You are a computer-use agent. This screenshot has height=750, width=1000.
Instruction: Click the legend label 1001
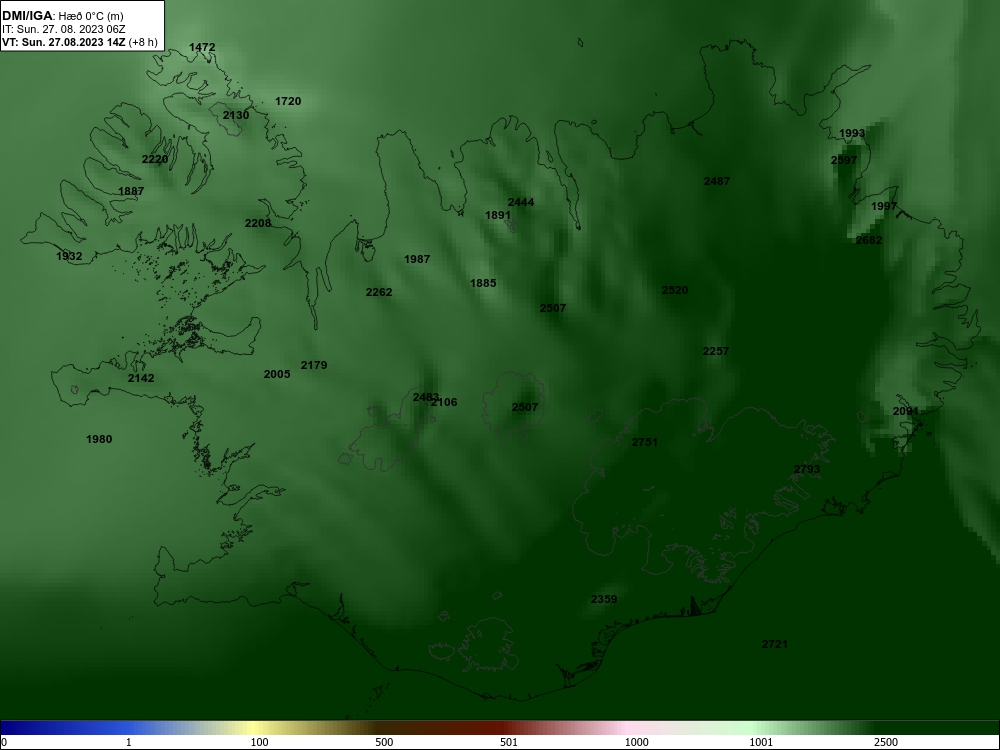761,742
